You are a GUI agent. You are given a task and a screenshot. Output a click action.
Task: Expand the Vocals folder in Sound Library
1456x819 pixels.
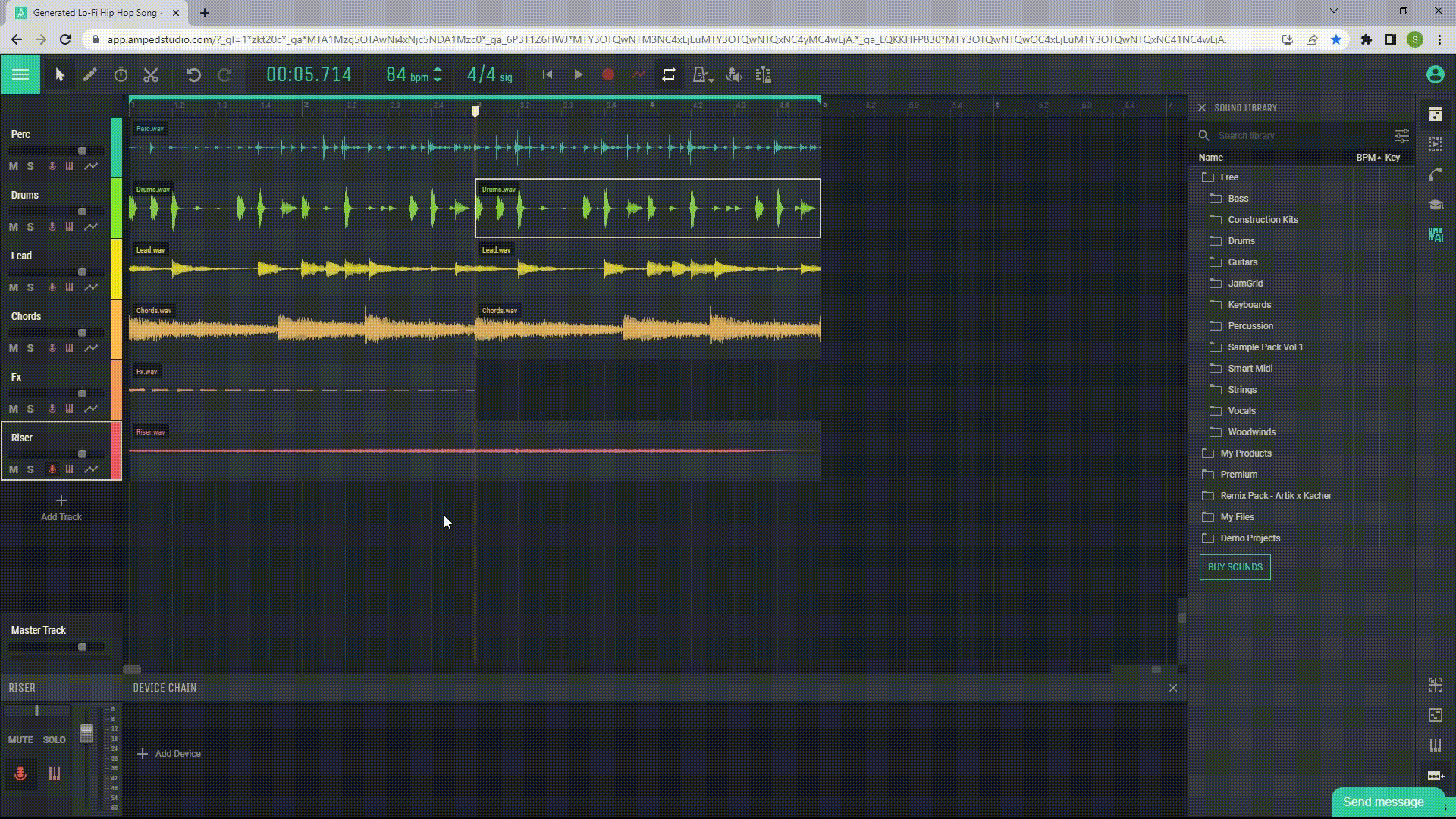point(1241,410)
